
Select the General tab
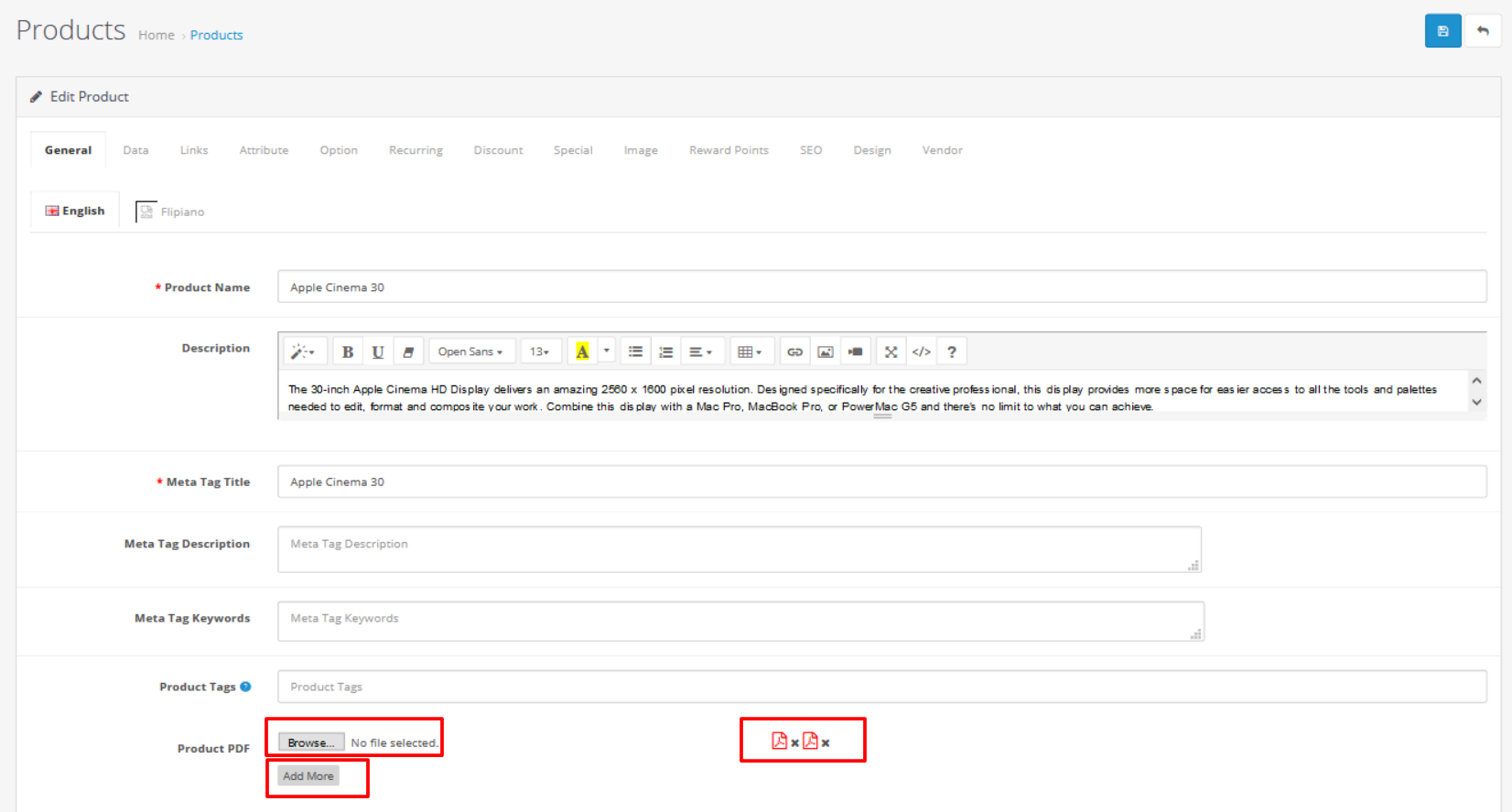68,150
